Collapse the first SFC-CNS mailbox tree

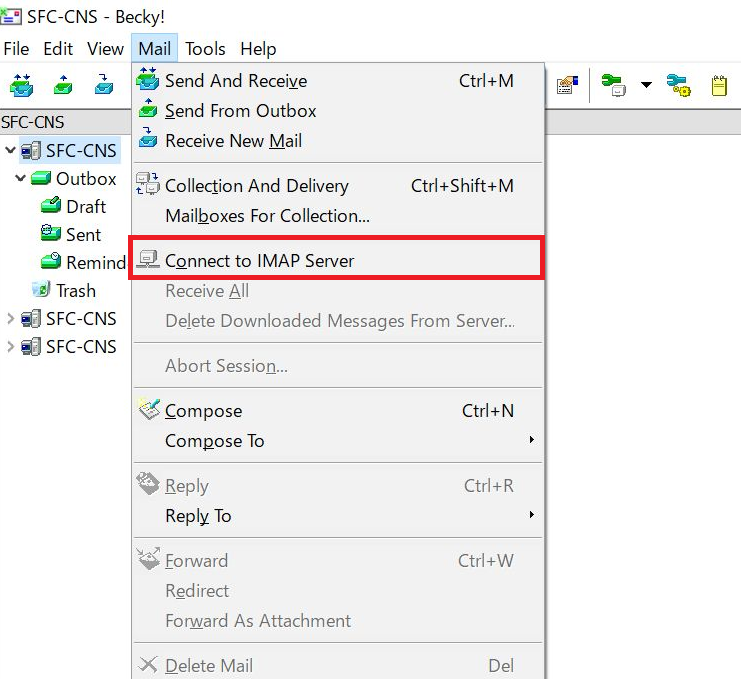click(11, 151)
